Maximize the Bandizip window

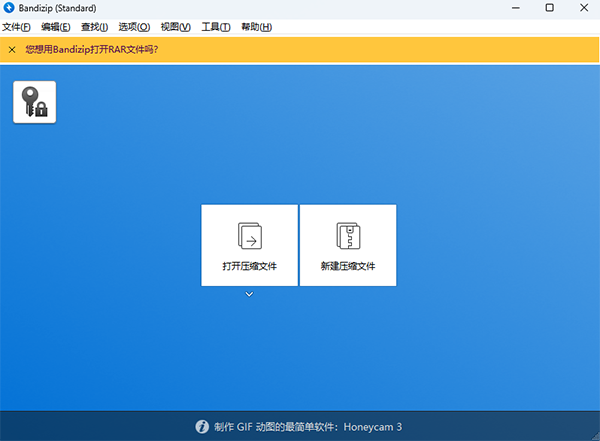(549, 8)
